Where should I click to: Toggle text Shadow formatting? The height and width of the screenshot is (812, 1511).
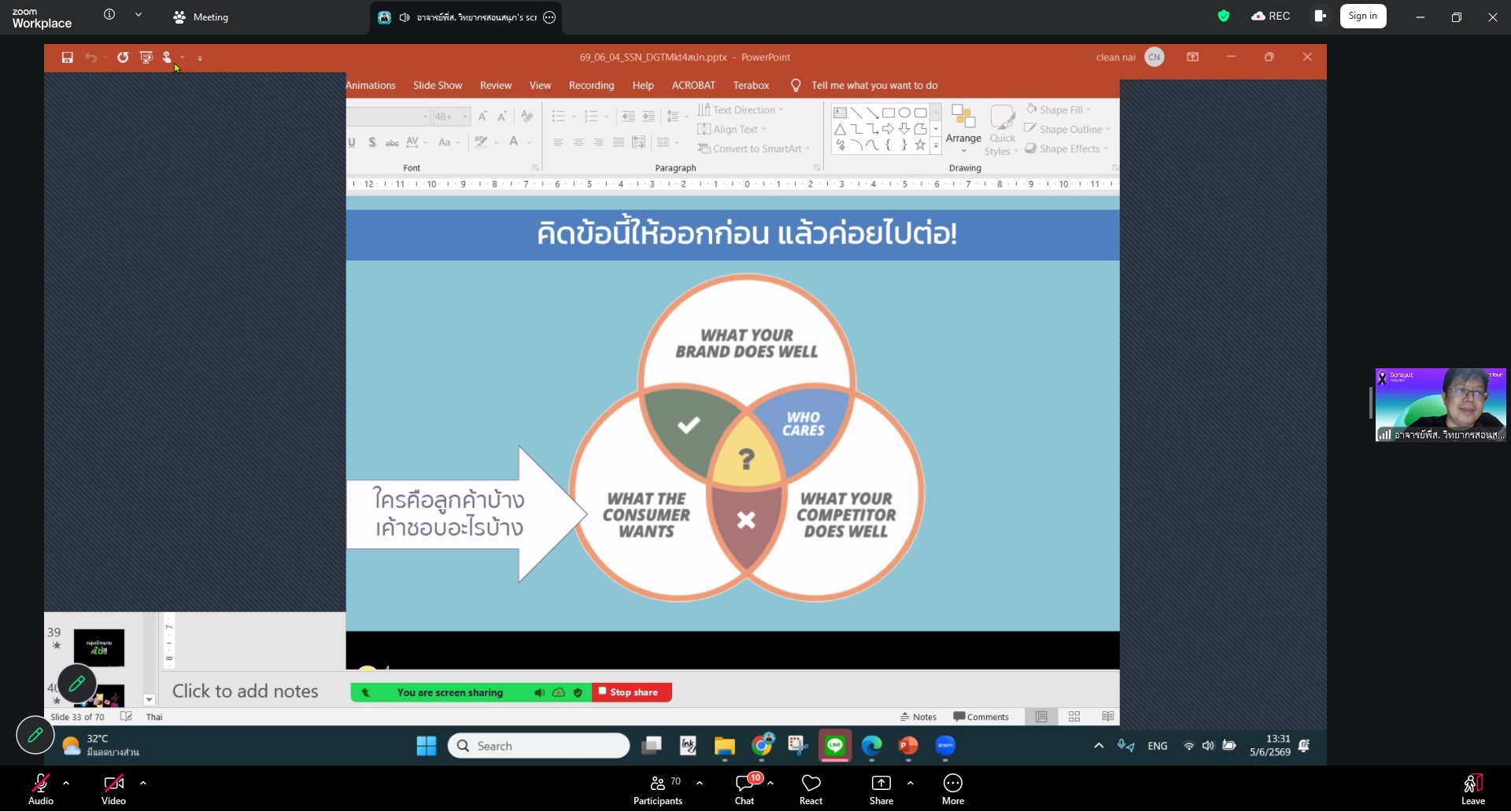371,142
